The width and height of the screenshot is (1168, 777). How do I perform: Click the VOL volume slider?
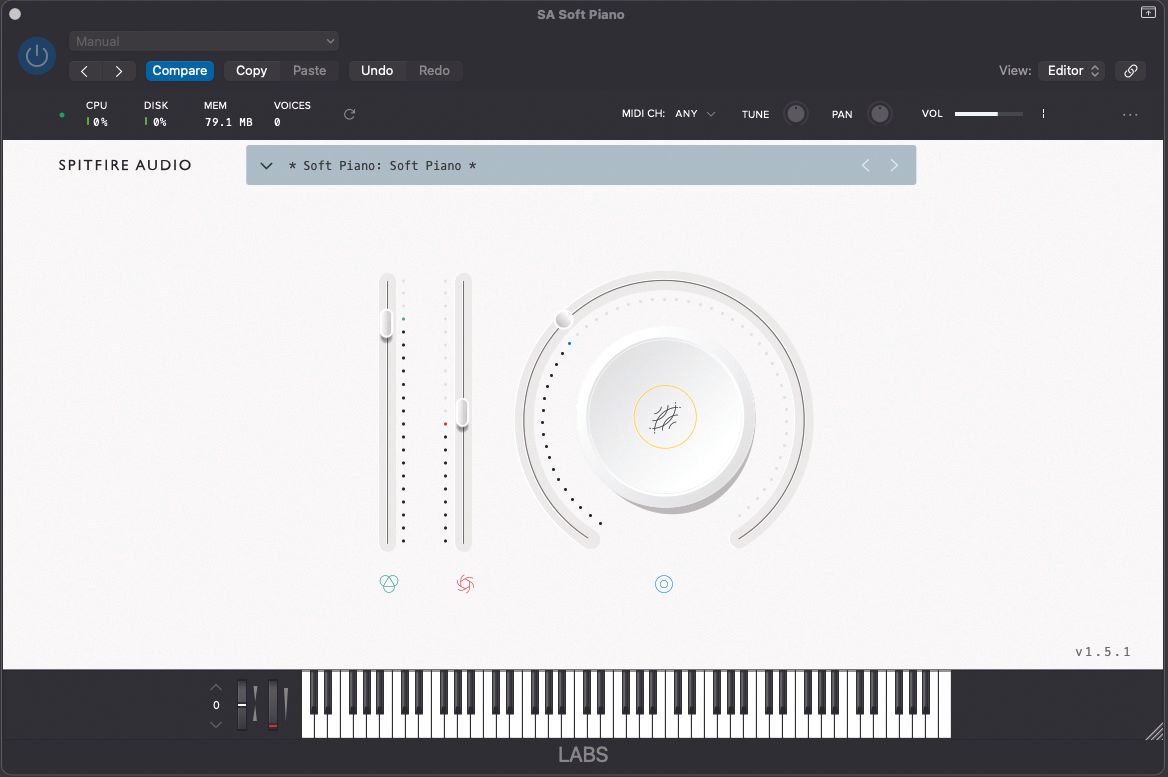pyautogui.click(x=988, y=113)
